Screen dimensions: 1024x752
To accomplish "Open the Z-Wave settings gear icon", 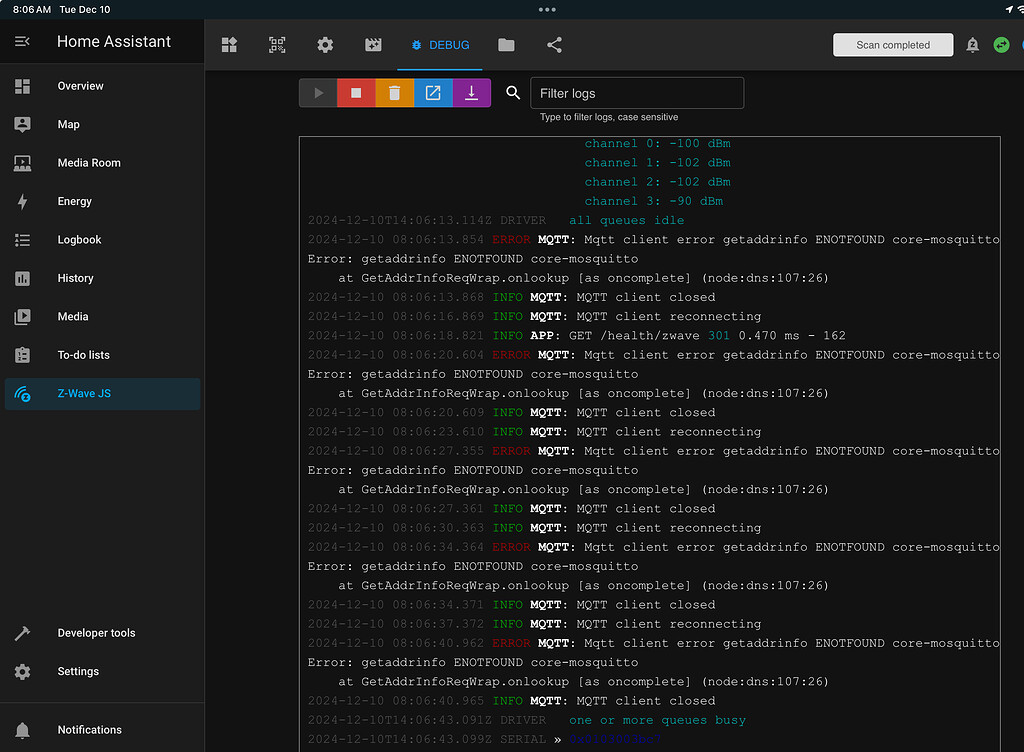I will tap(325, 45).
